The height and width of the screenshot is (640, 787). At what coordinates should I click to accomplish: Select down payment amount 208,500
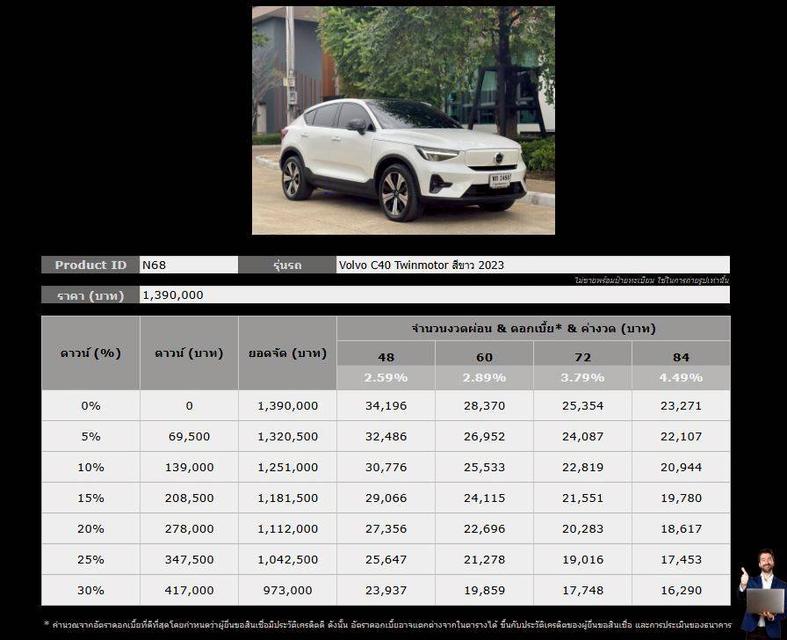tap(189, 498)
